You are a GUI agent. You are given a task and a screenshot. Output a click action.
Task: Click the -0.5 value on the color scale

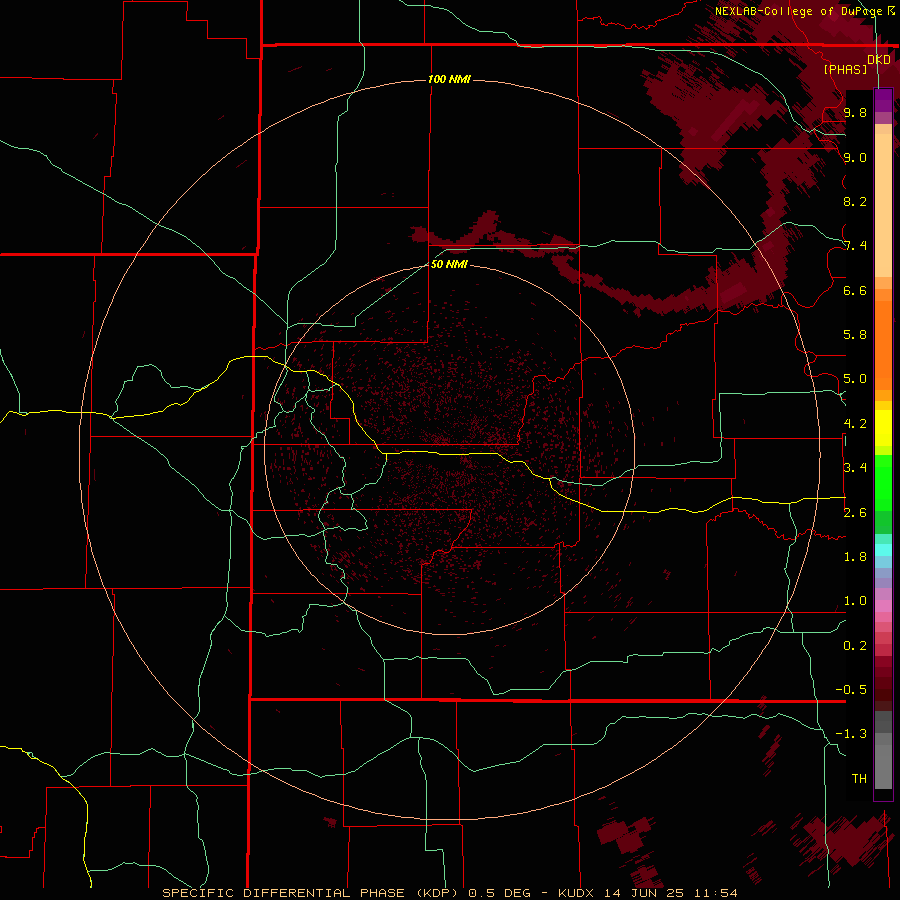tap(851, 690)
